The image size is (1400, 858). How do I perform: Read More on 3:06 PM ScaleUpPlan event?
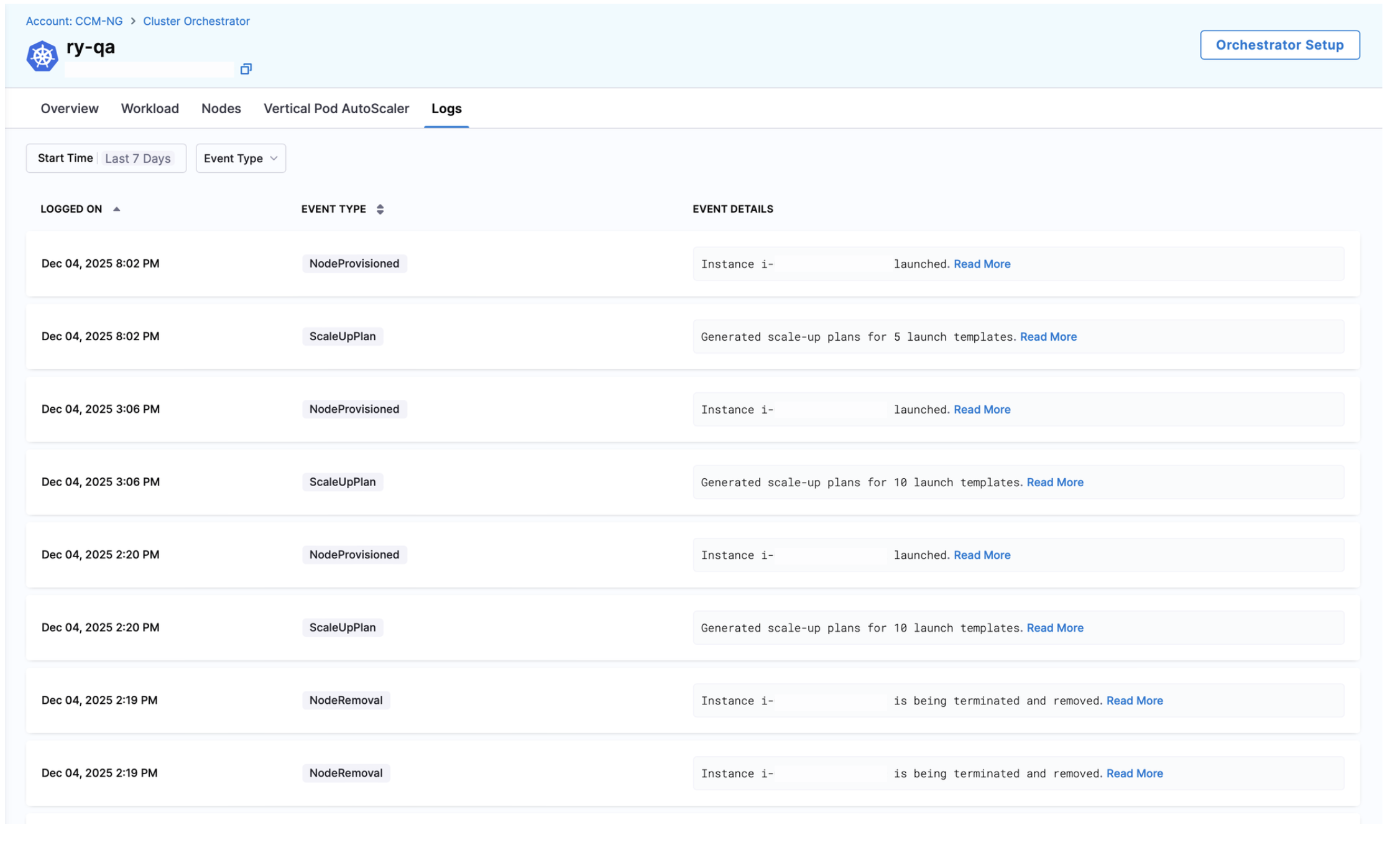tap(1054, 482)
